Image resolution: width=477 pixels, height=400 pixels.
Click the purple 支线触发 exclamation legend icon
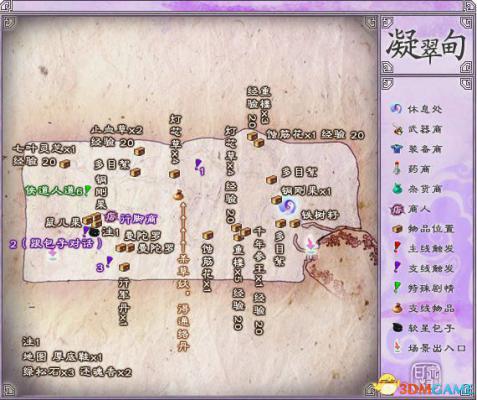click(x=397, y=268)
